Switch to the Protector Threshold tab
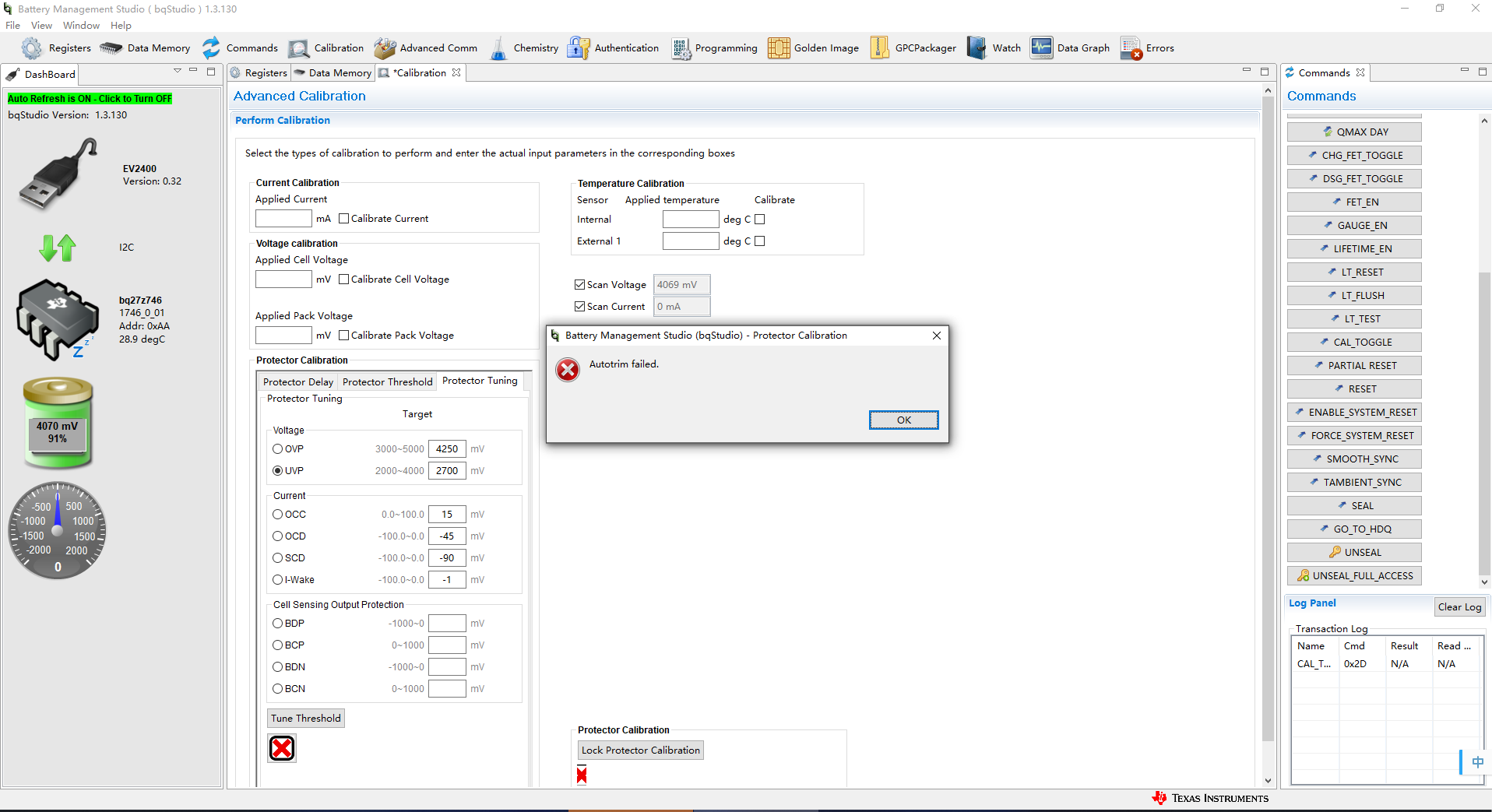The height and width of the screenshot is (812, 1492). [x=387, y=381]
